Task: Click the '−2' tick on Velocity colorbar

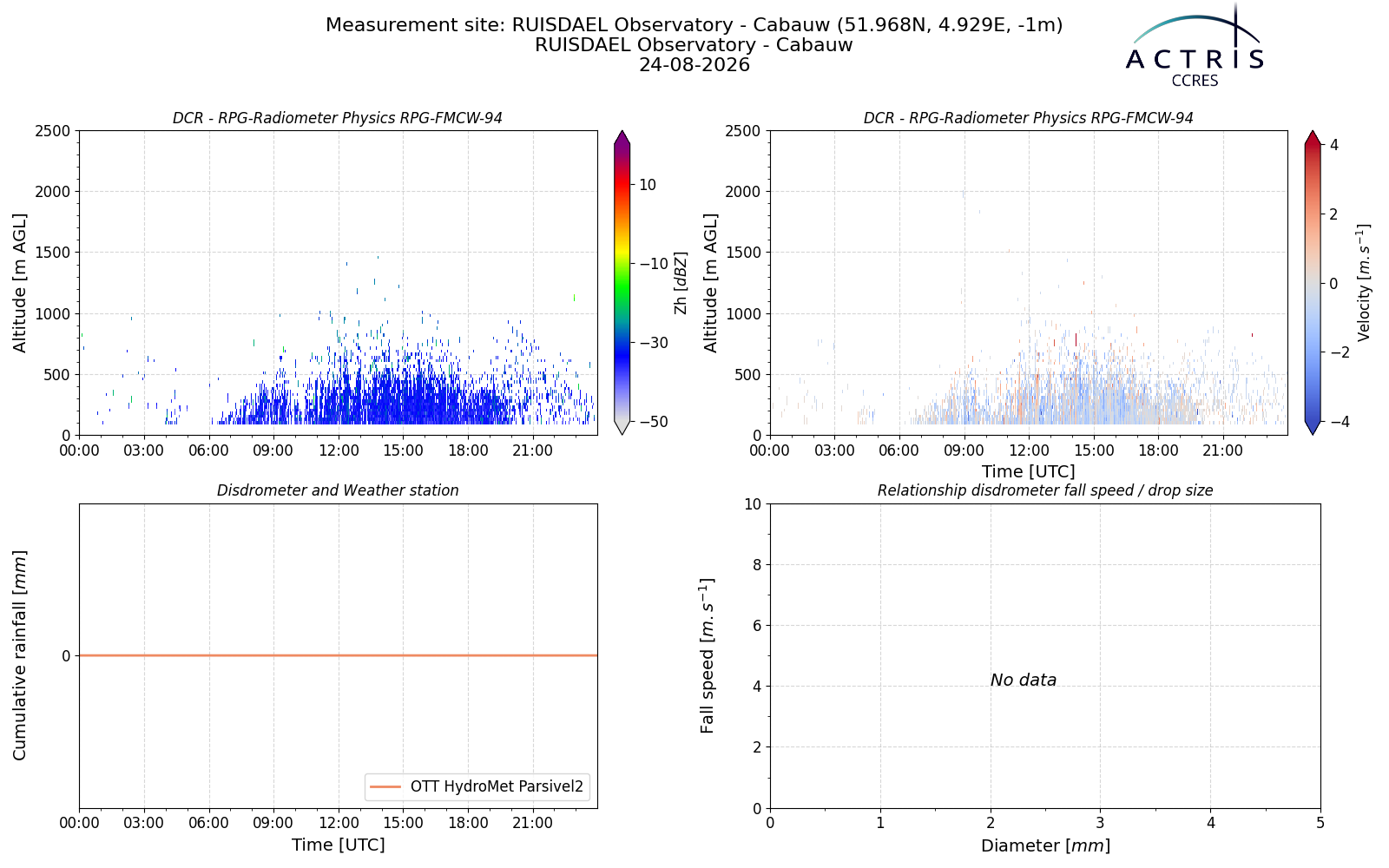Action: click(1340, 352)
